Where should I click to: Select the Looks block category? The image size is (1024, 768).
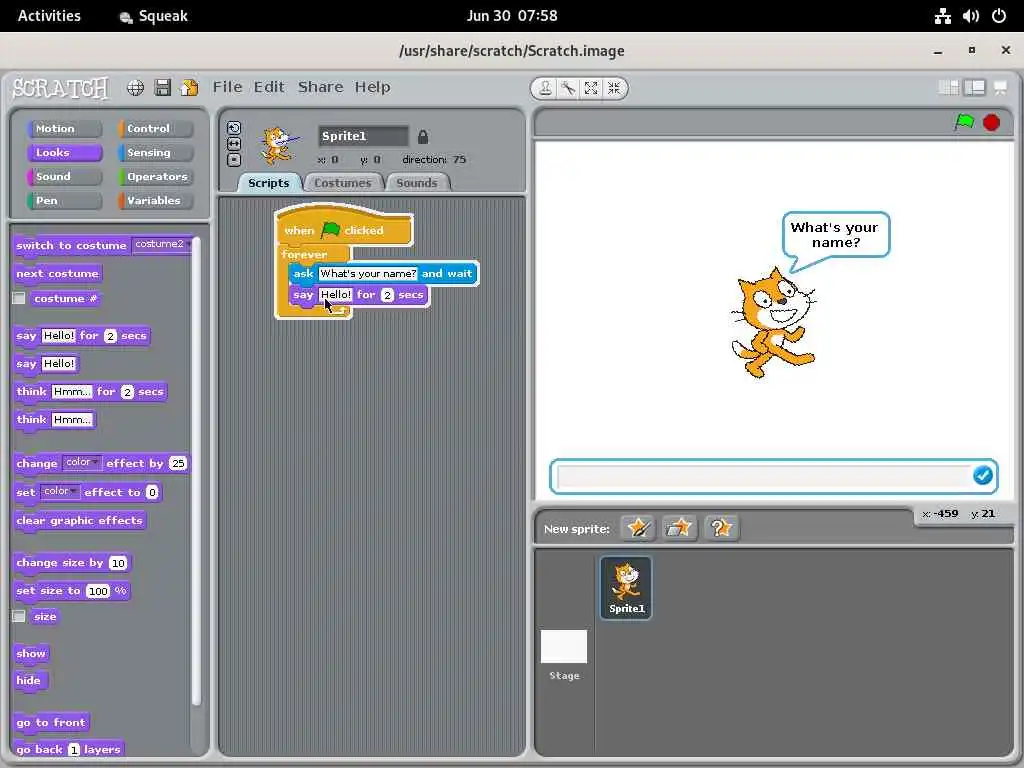(x=64, y=153)
